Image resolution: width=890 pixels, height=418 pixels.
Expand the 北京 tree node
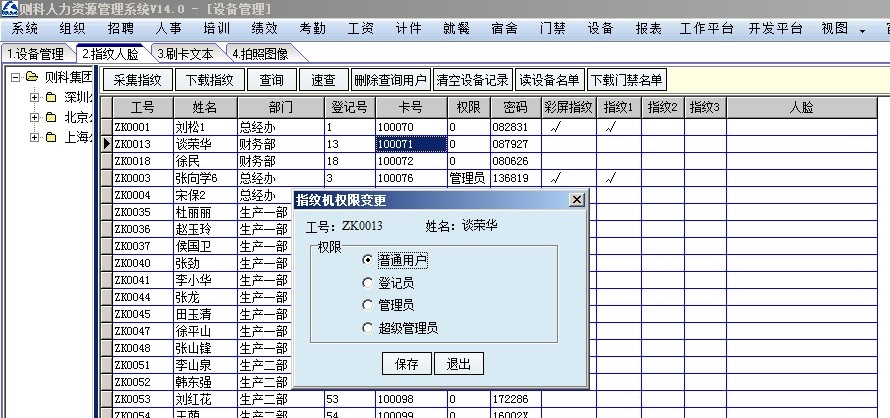tap(35, 118)
